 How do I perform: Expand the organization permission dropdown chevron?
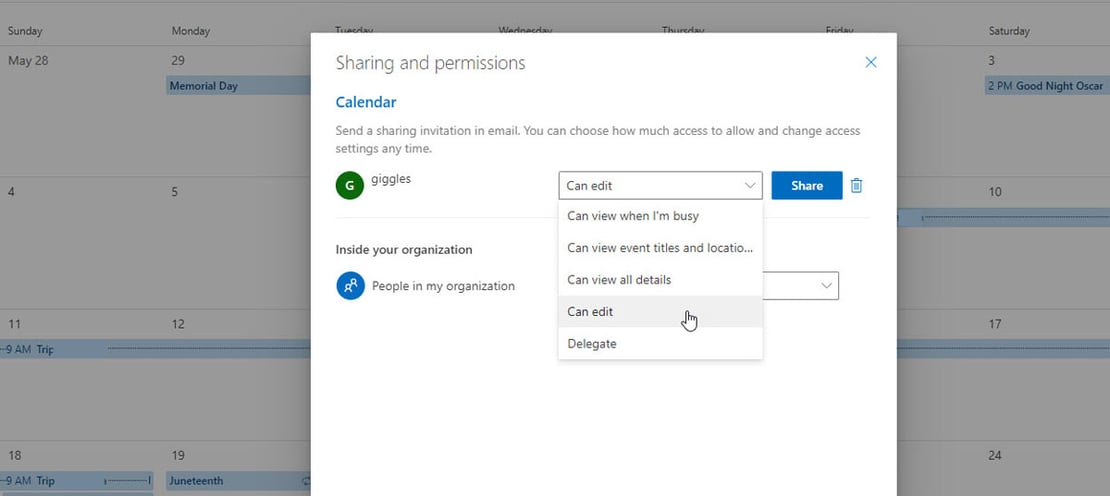click(826, 286)
